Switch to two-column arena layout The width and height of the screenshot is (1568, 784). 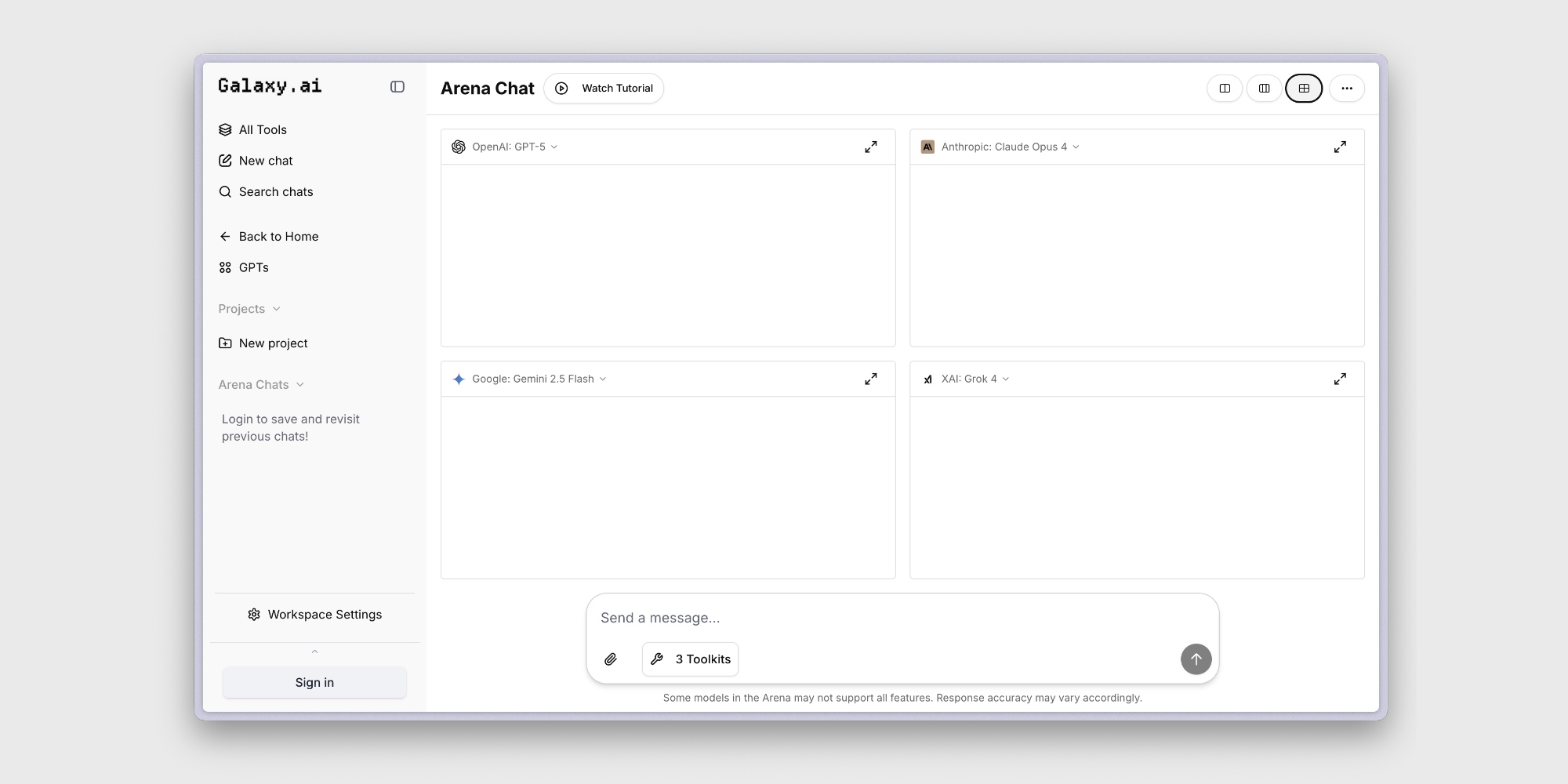1225,89
